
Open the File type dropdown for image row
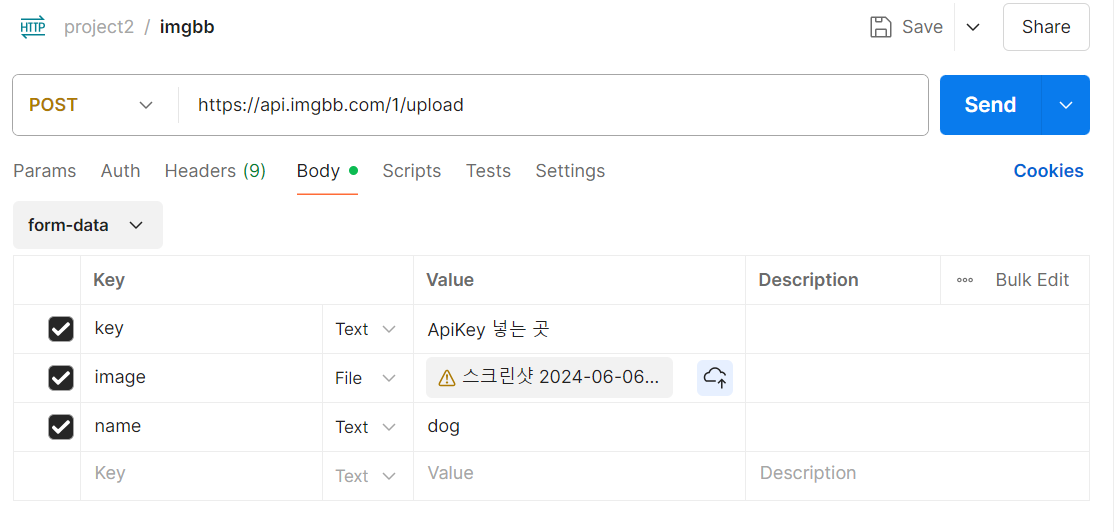coord(366,378)
